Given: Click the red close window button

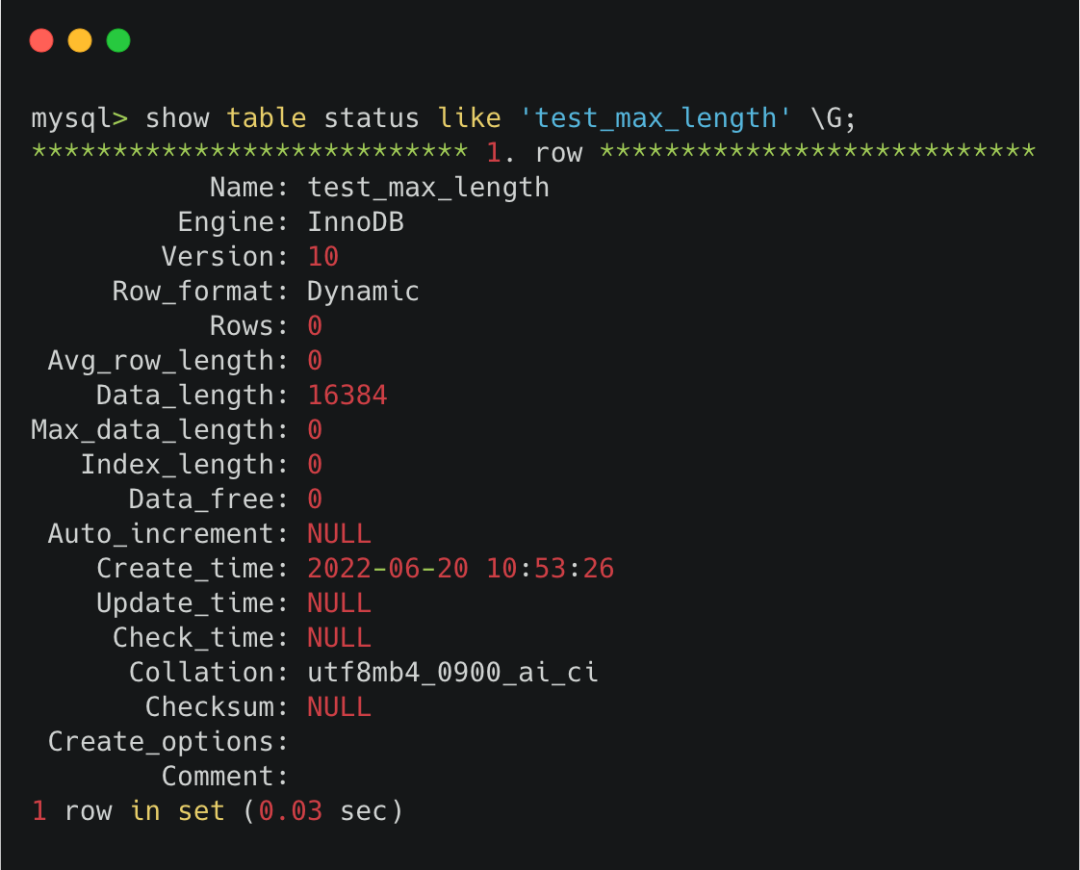Looking at the screenshot, I should (41, 41).
